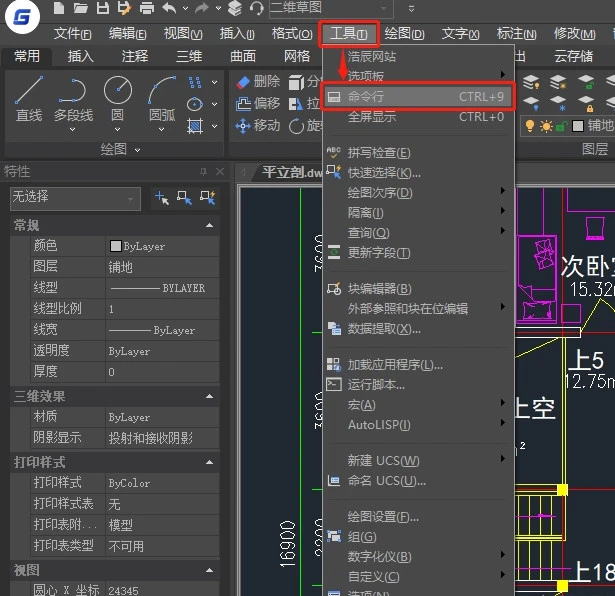Click the quick select lightning icon in properties
This screenshot has width=615, height=596.
[x=207, y=198]
